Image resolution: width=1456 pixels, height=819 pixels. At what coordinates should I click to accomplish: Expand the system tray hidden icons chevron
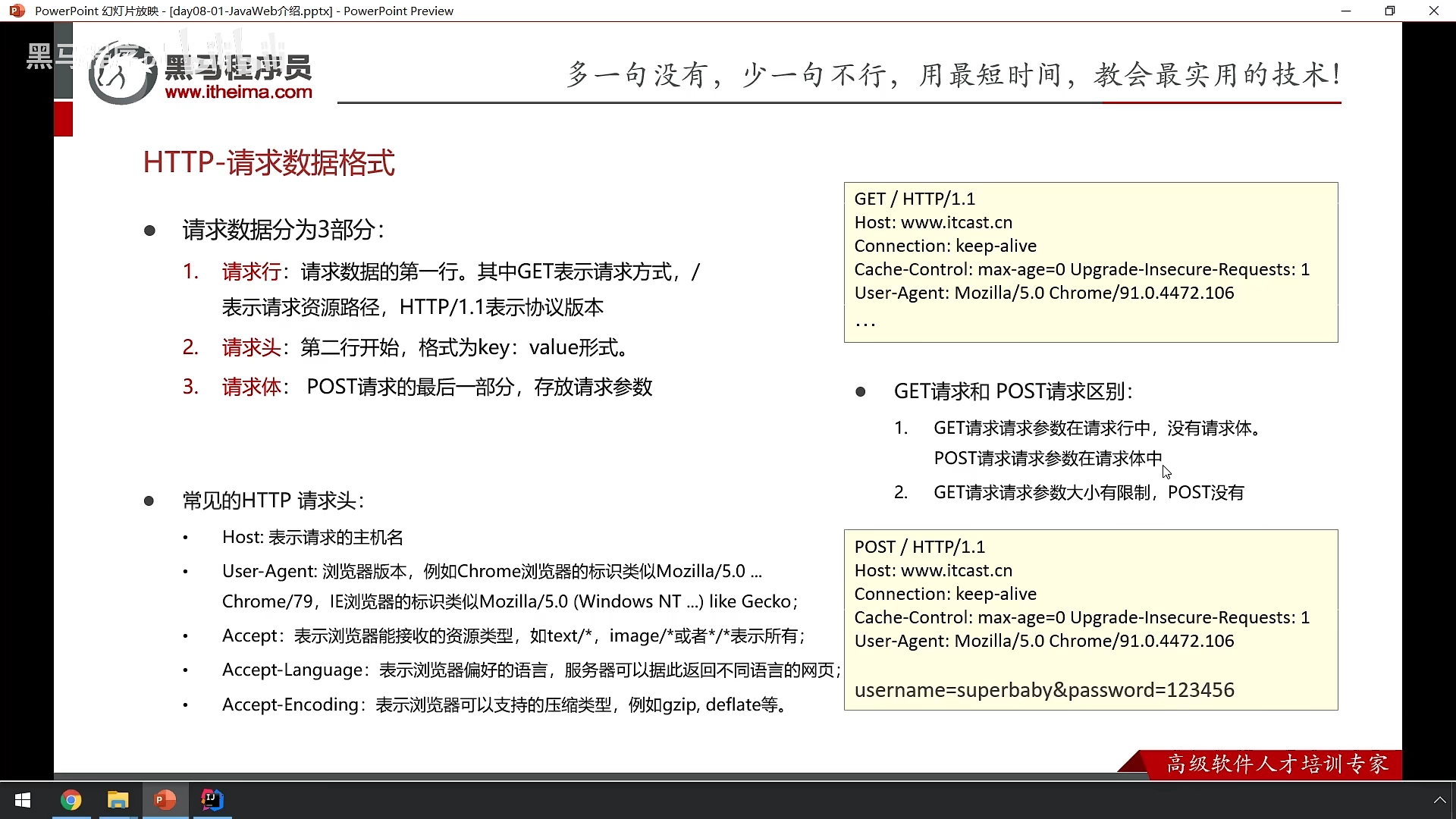[1439, 800]
